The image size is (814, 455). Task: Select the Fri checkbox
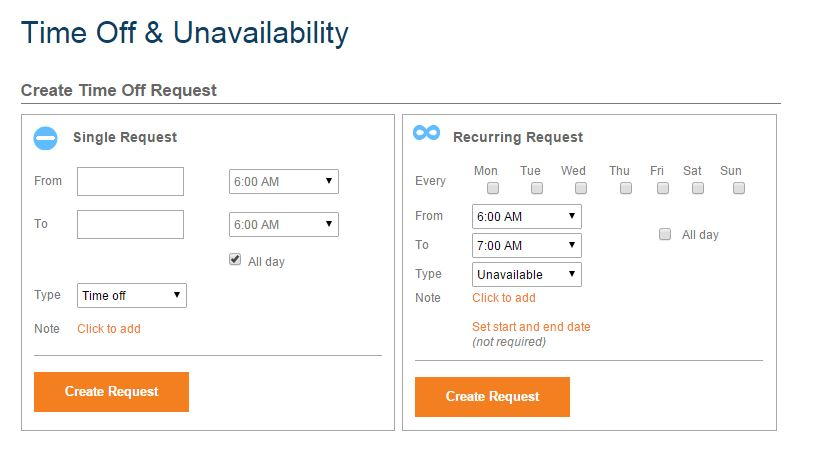(x=662, y=188)
